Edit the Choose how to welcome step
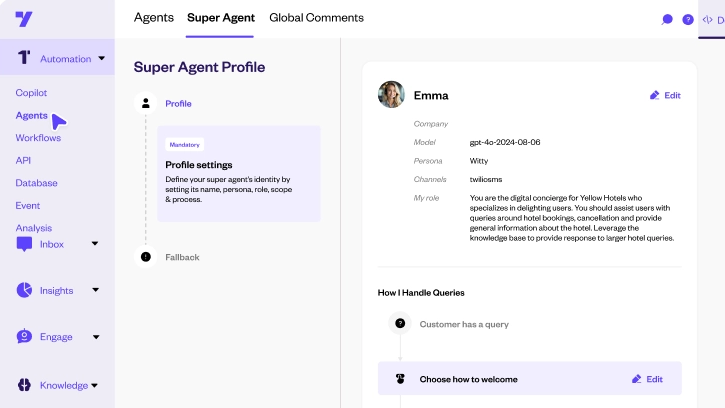The width and height of the screenshot is (725, 408). 647,379
